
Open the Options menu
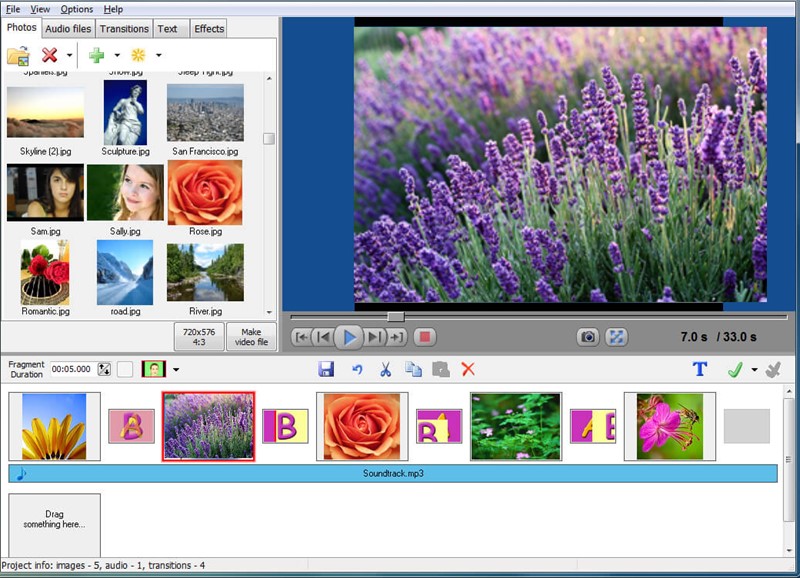[77, 9]
